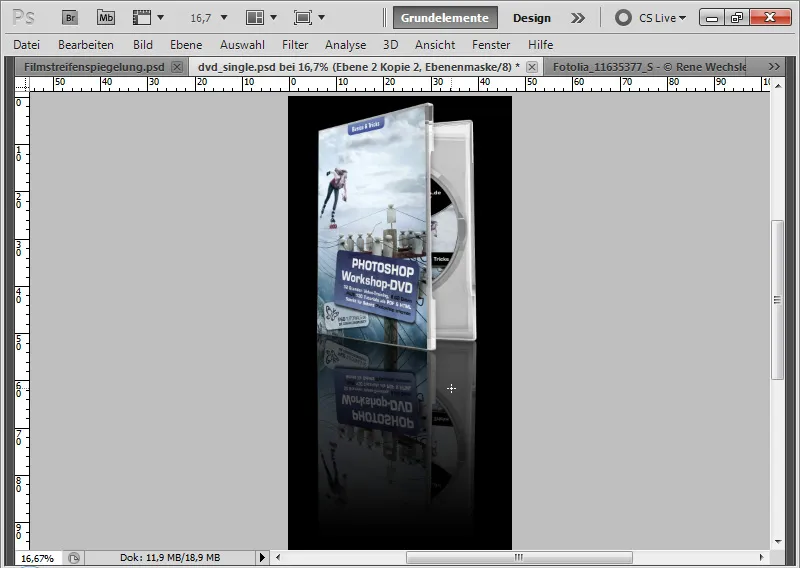Click the Screen Mode icon
The width and height of the screenshot is (800, 568).
(x=303, y=18)
